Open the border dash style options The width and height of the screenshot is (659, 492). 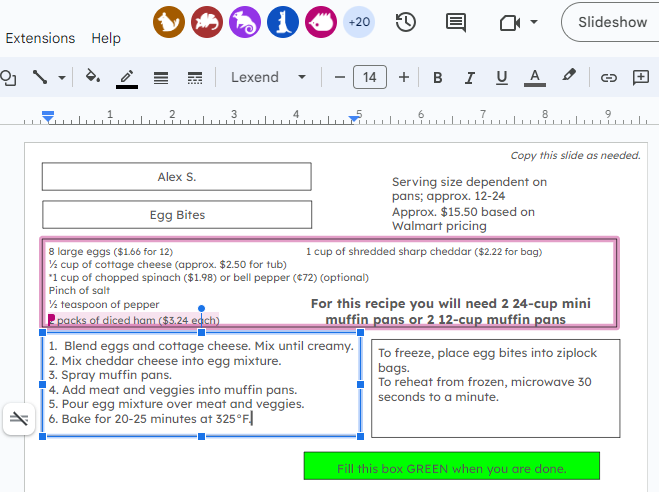point(195,77)
